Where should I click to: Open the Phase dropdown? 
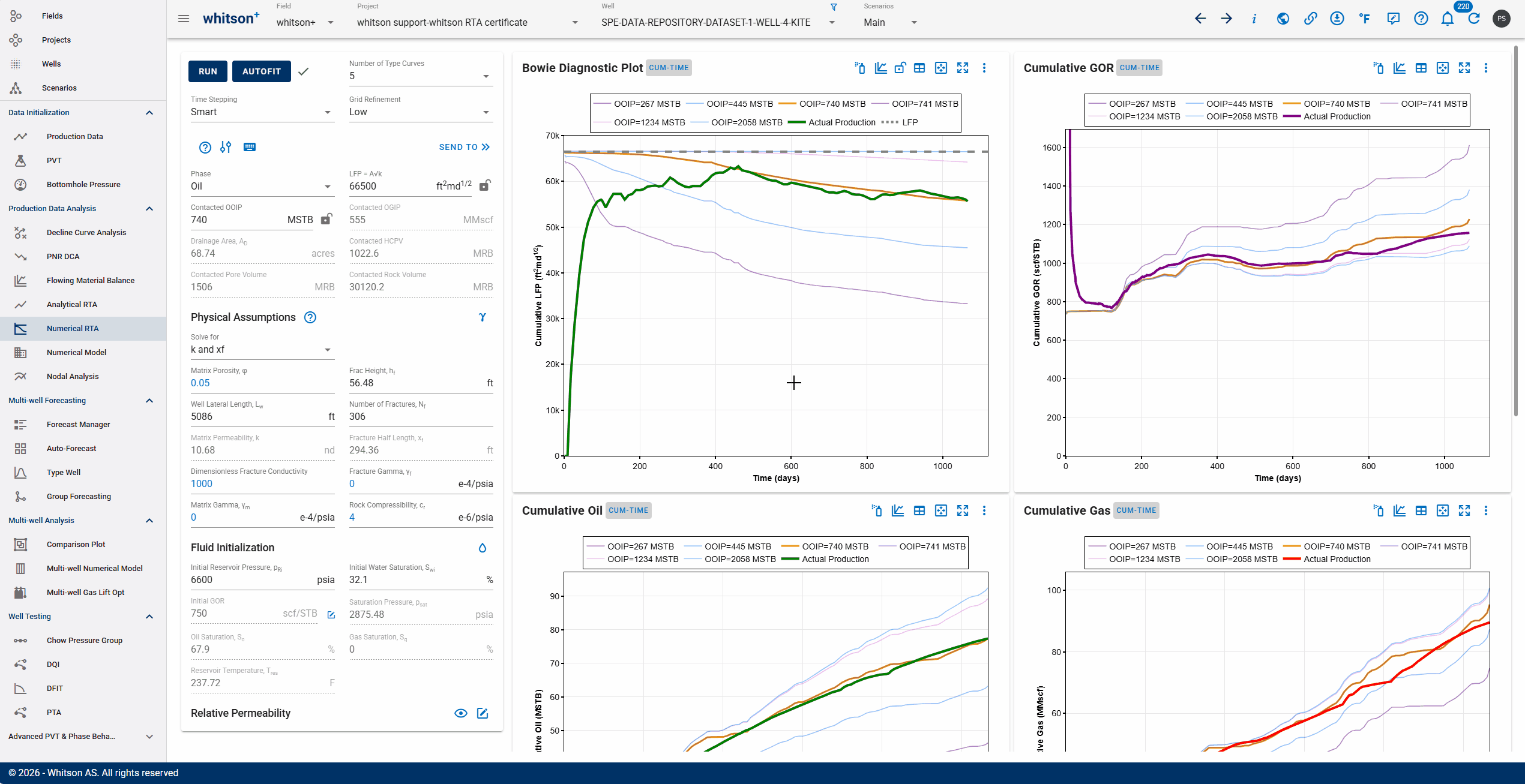262,187
